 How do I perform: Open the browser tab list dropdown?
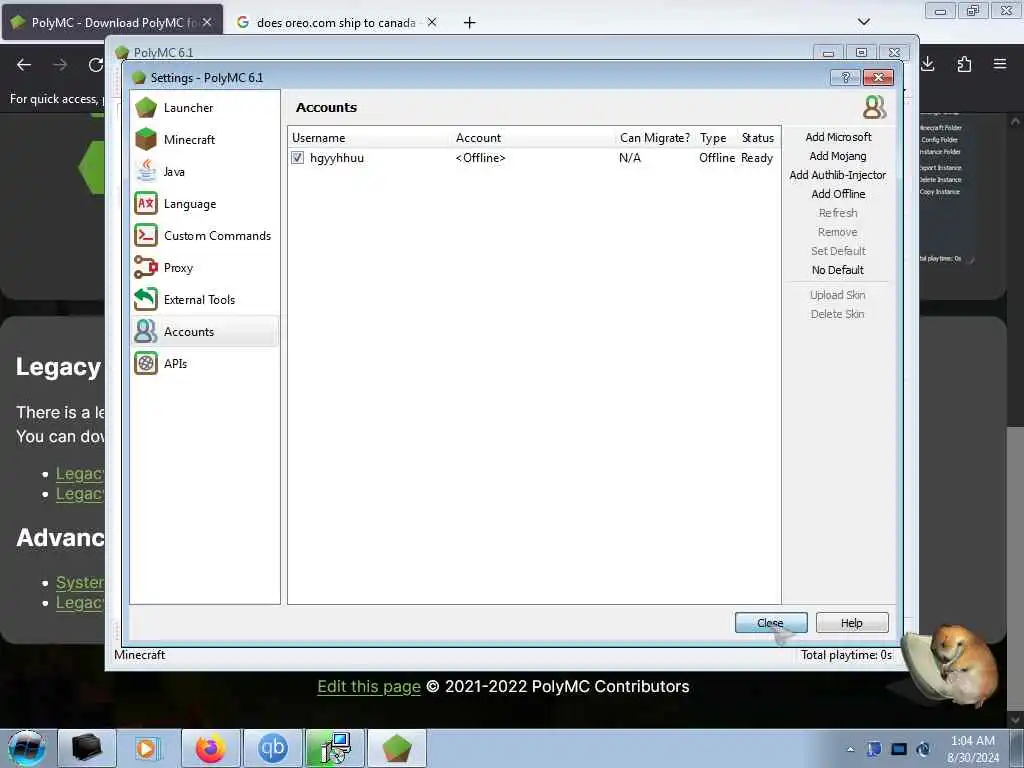click(863, 22)
